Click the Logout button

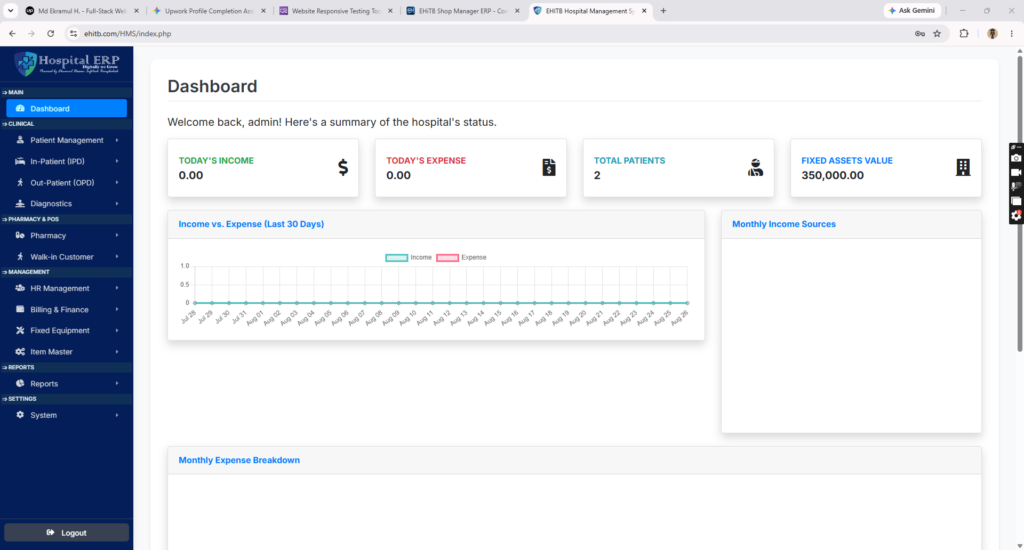(x=67, y=532)
